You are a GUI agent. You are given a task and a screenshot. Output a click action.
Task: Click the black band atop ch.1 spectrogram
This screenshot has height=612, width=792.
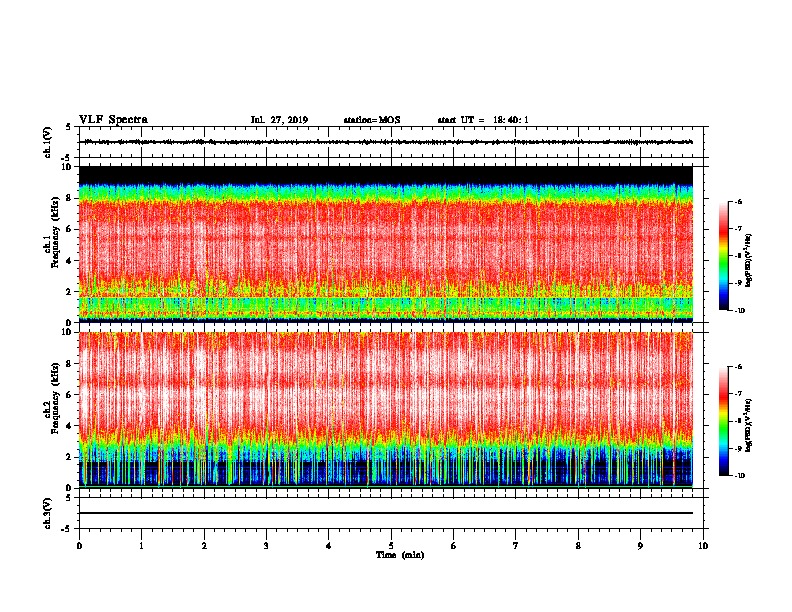point(386,175)
